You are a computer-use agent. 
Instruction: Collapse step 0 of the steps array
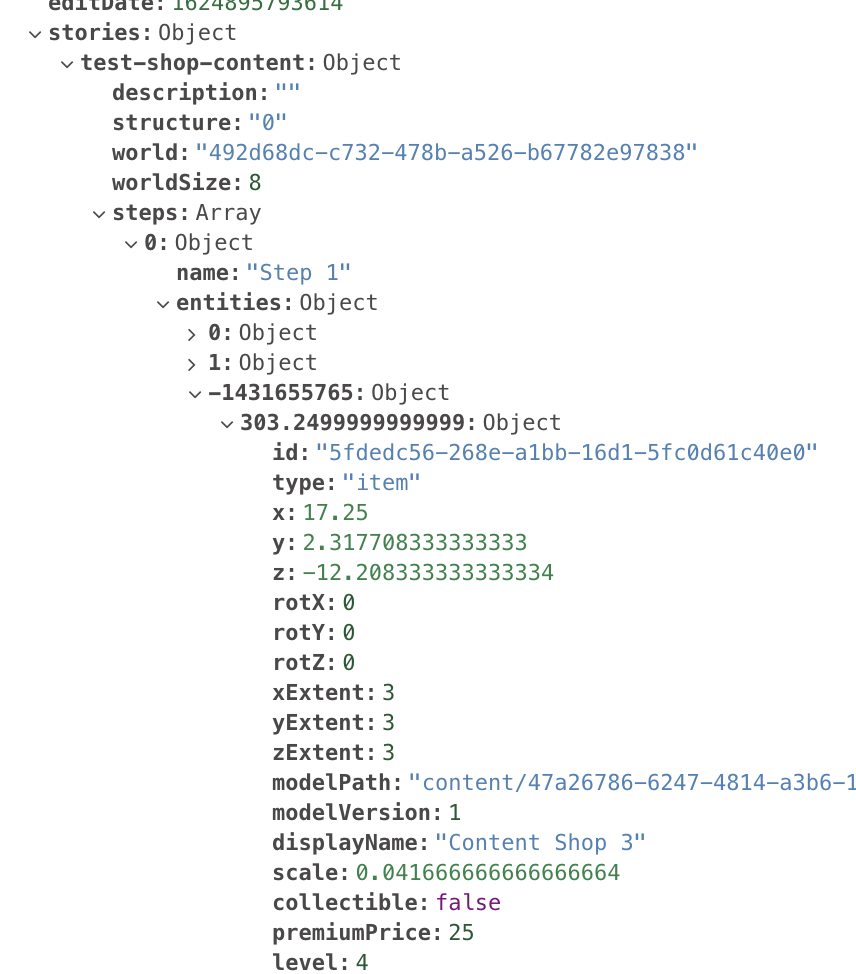pos(131,243)
